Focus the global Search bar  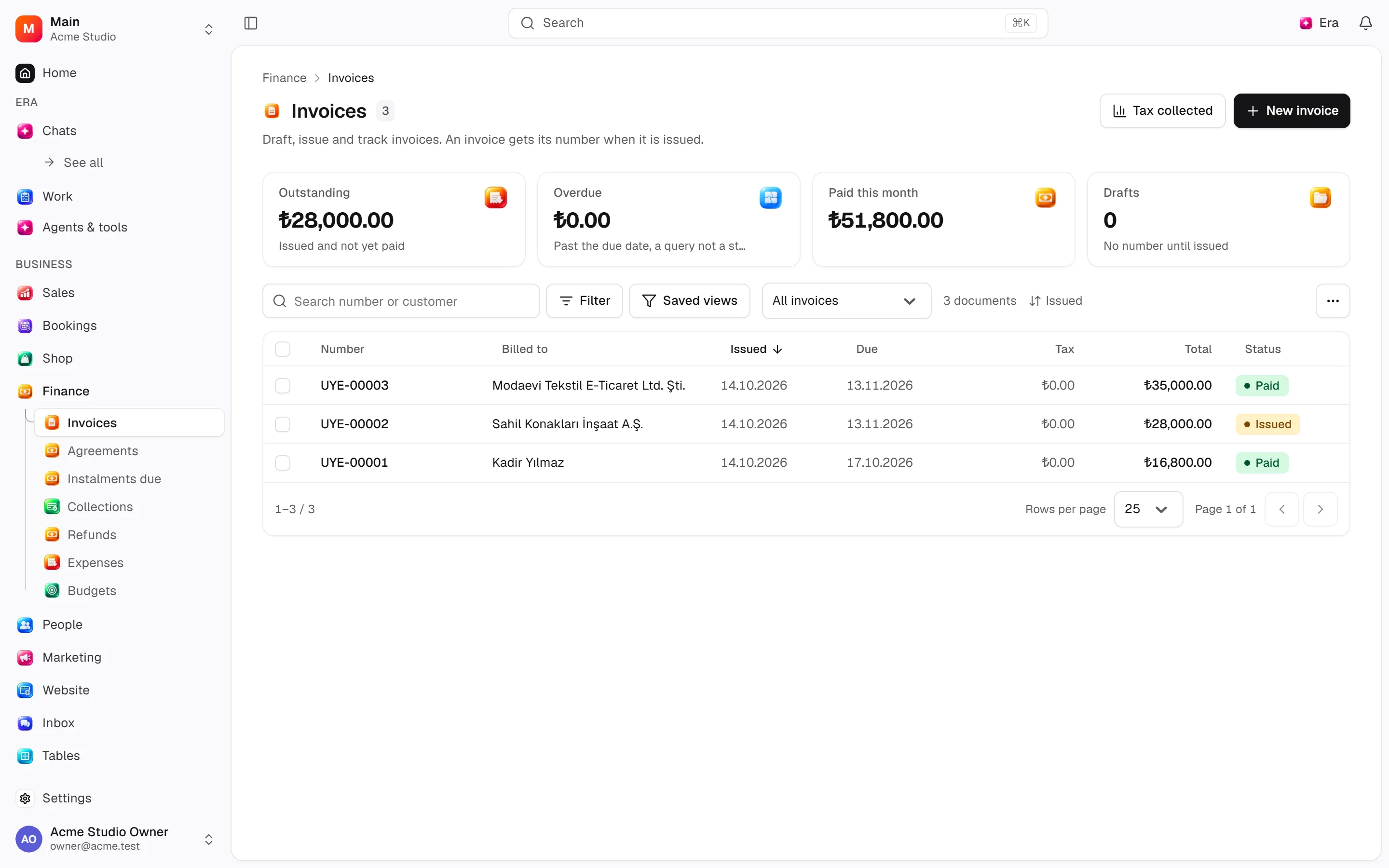click(778, 23)
